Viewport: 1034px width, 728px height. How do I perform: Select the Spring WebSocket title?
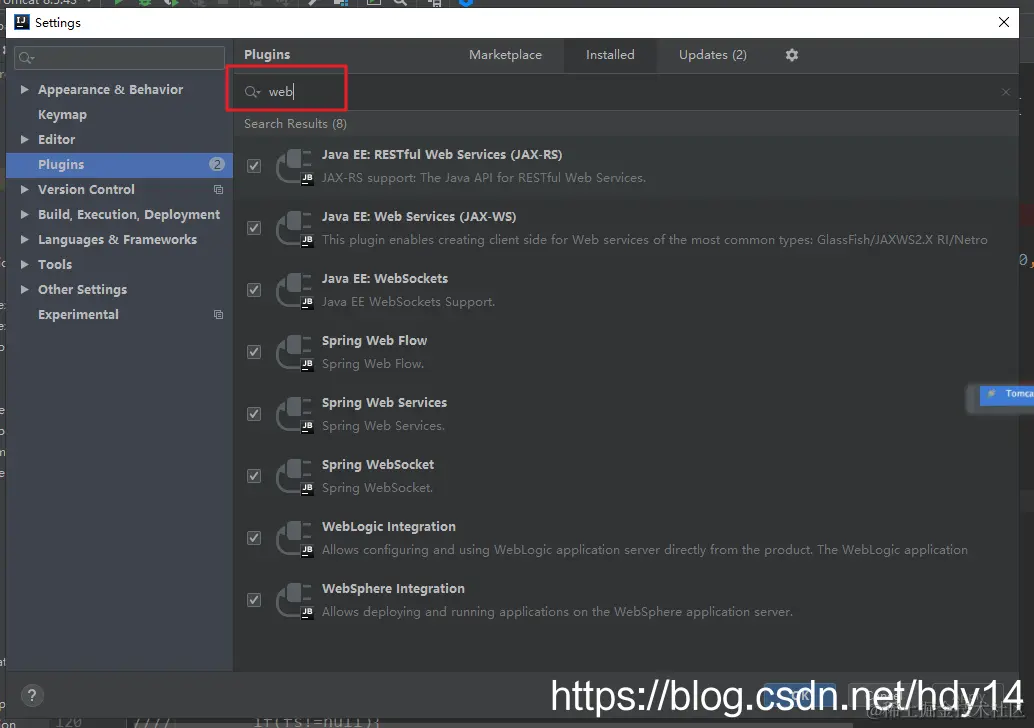[x=378, y=465]
